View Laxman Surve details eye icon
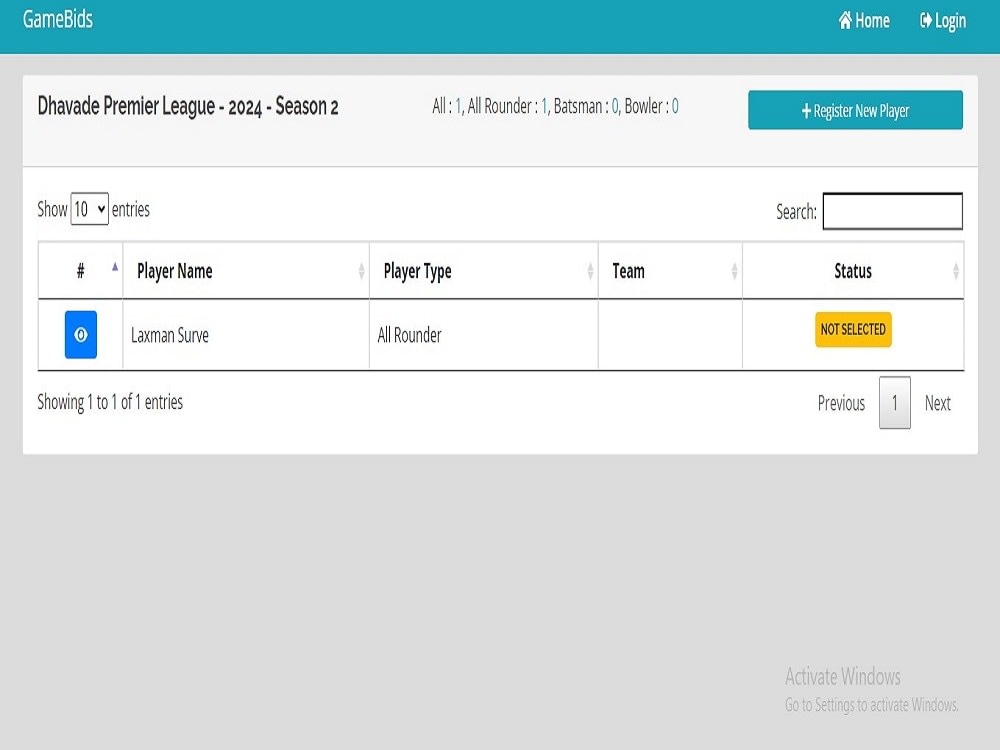1000x750 pixels. [81, 335]
